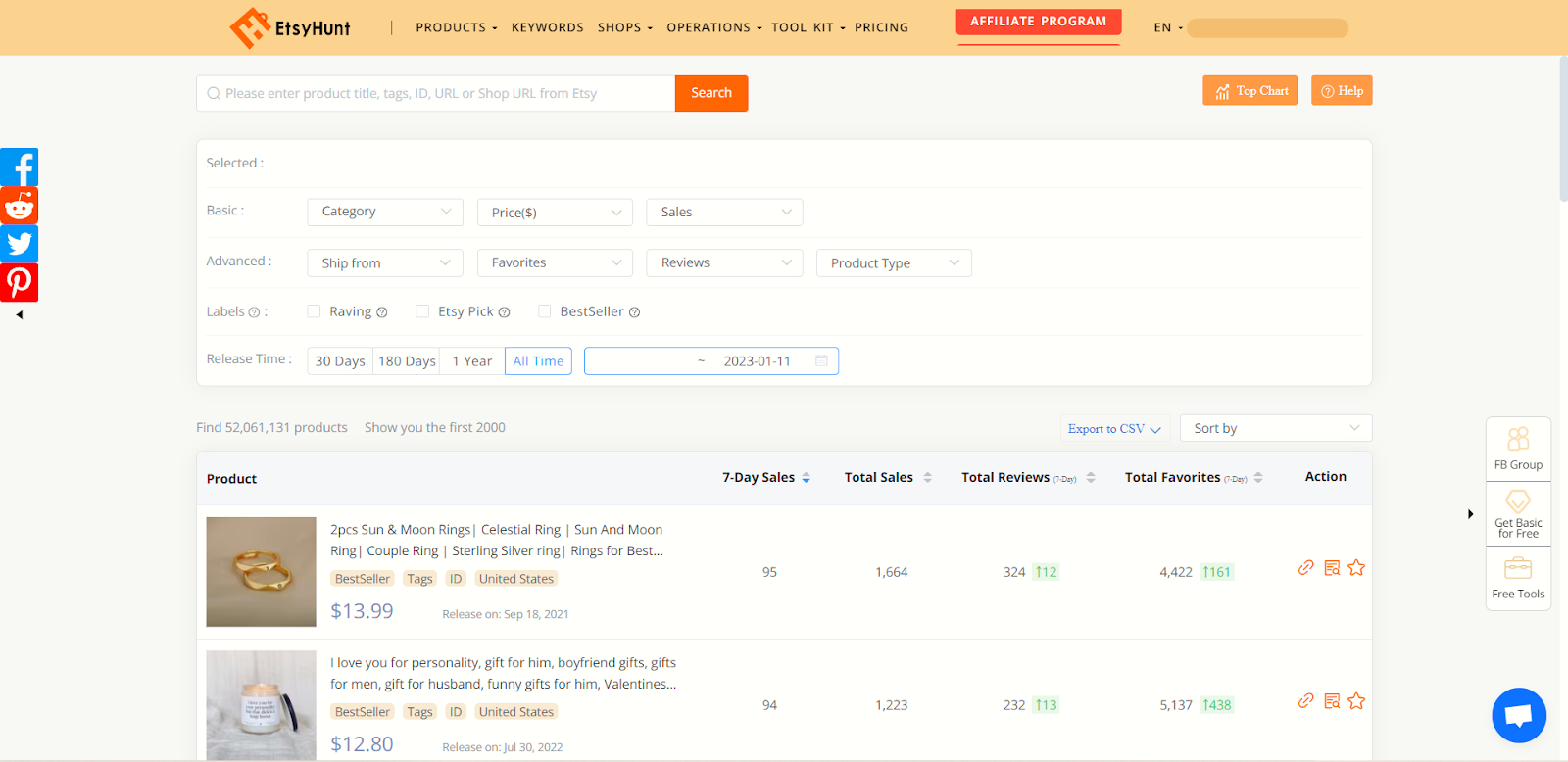Click the product search input field
This screenshot has height=762, width=1568.
tap(436, 93)
